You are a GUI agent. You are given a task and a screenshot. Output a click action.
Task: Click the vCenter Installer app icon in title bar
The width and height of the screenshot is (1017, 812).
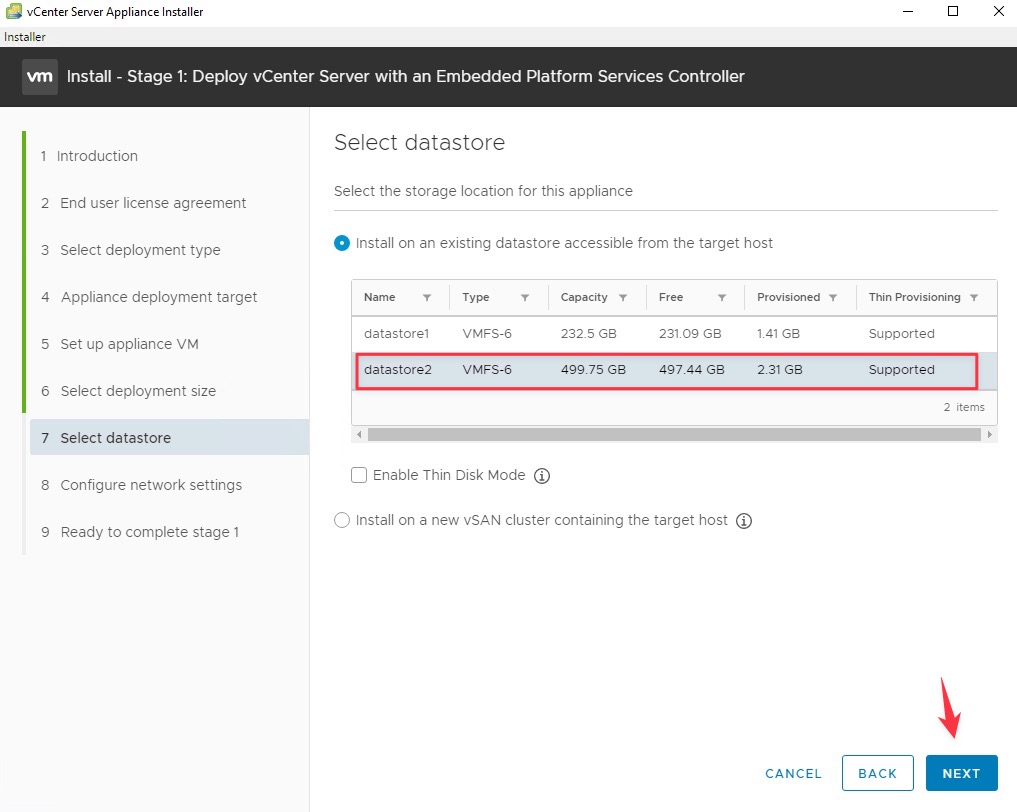14,11
